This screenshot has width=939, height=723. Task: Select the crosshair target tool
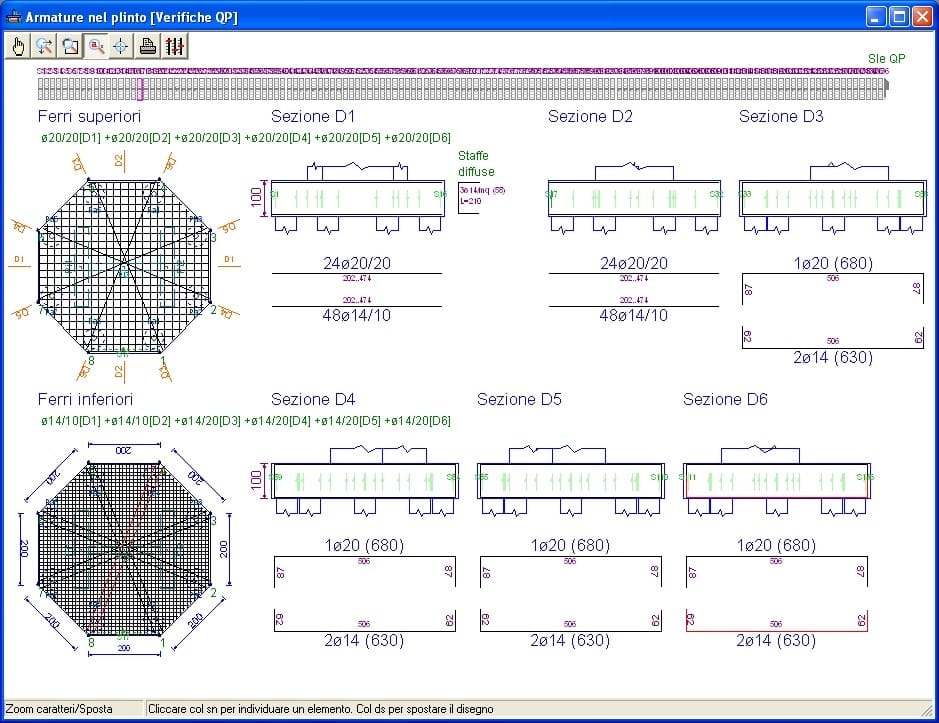click(121, 46)
